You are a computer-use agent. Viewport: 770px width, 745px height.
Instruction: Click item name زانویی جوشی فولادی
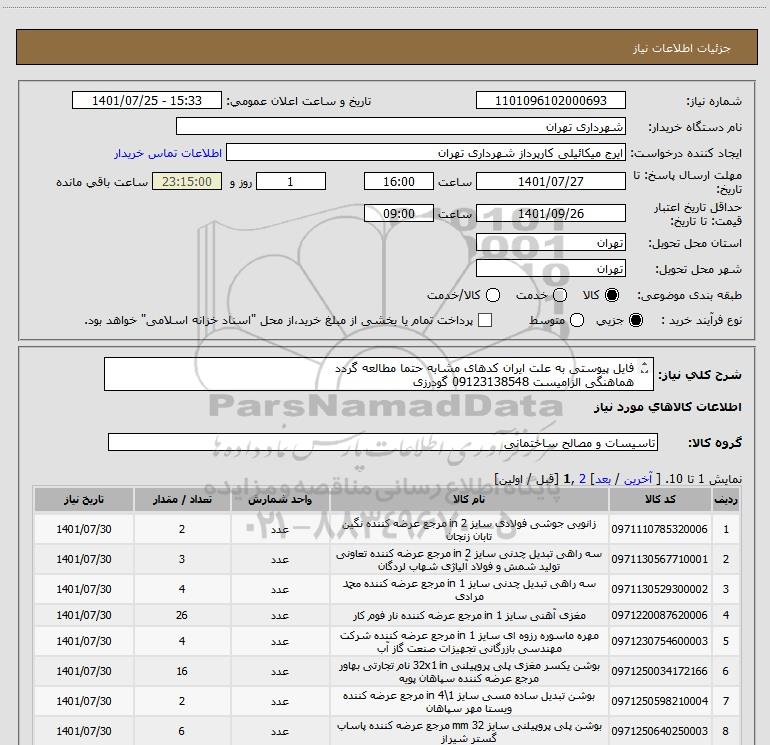point(469,529)
